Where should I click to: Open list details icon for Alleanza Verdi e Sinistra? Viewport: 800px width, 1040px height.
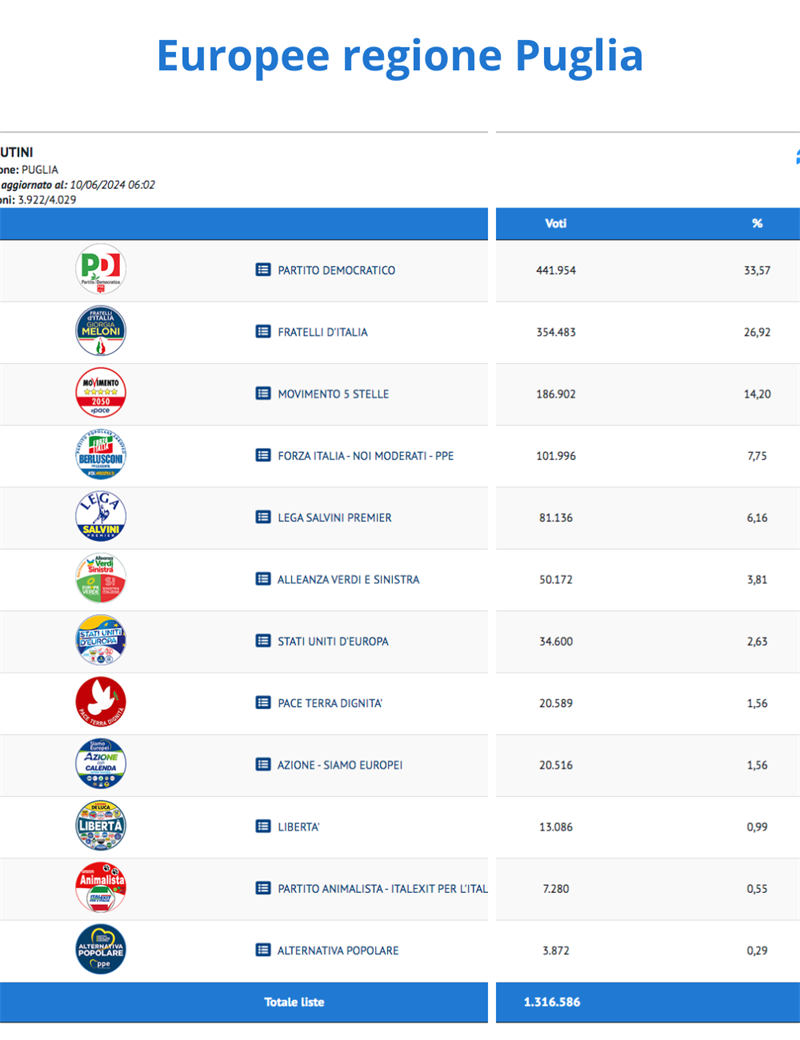263,578
